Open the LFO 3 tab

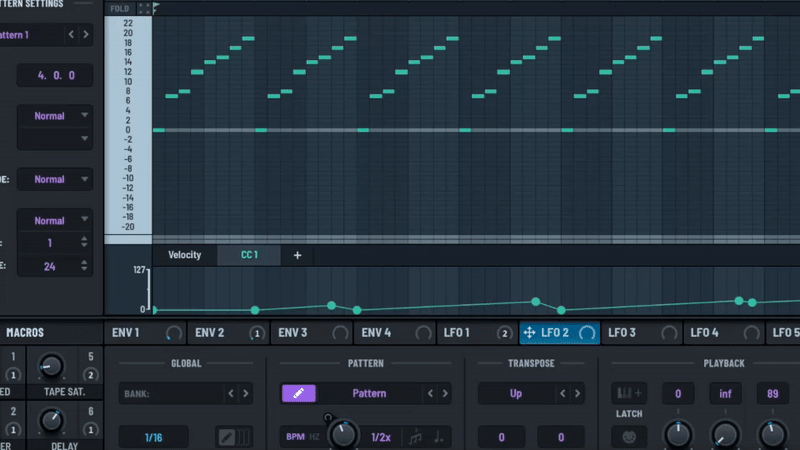click(622, 333)
